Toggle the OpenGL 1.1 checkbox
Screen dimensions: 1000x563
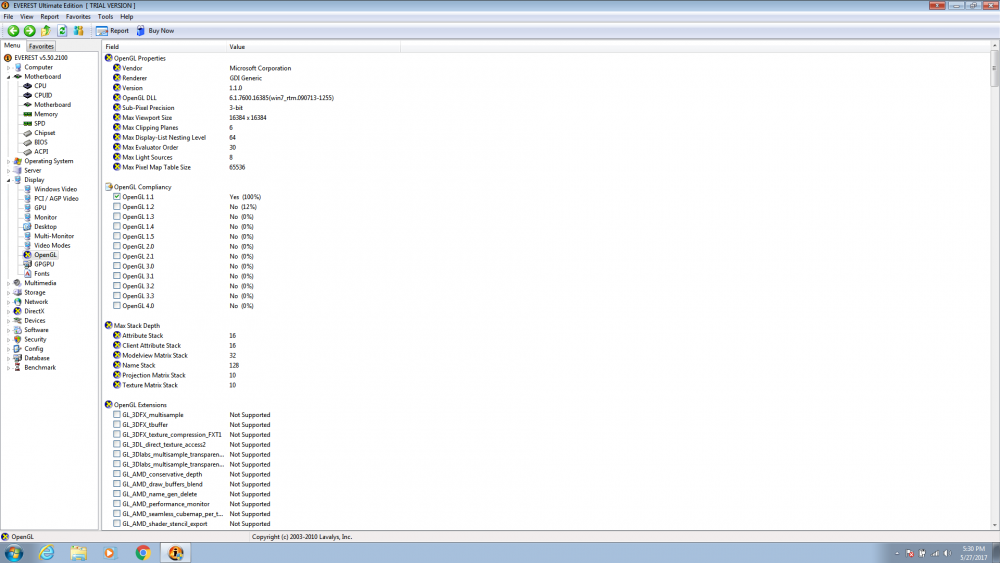(x=117, y=197)
